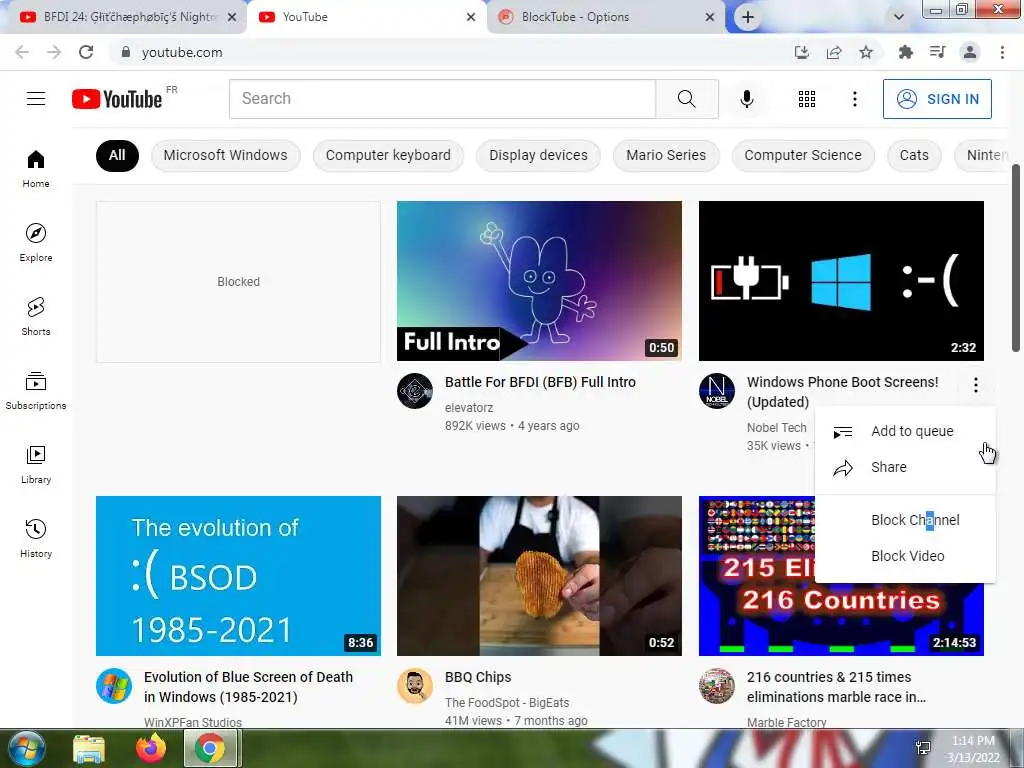Go to Home in the sidebar

(36, 168)
